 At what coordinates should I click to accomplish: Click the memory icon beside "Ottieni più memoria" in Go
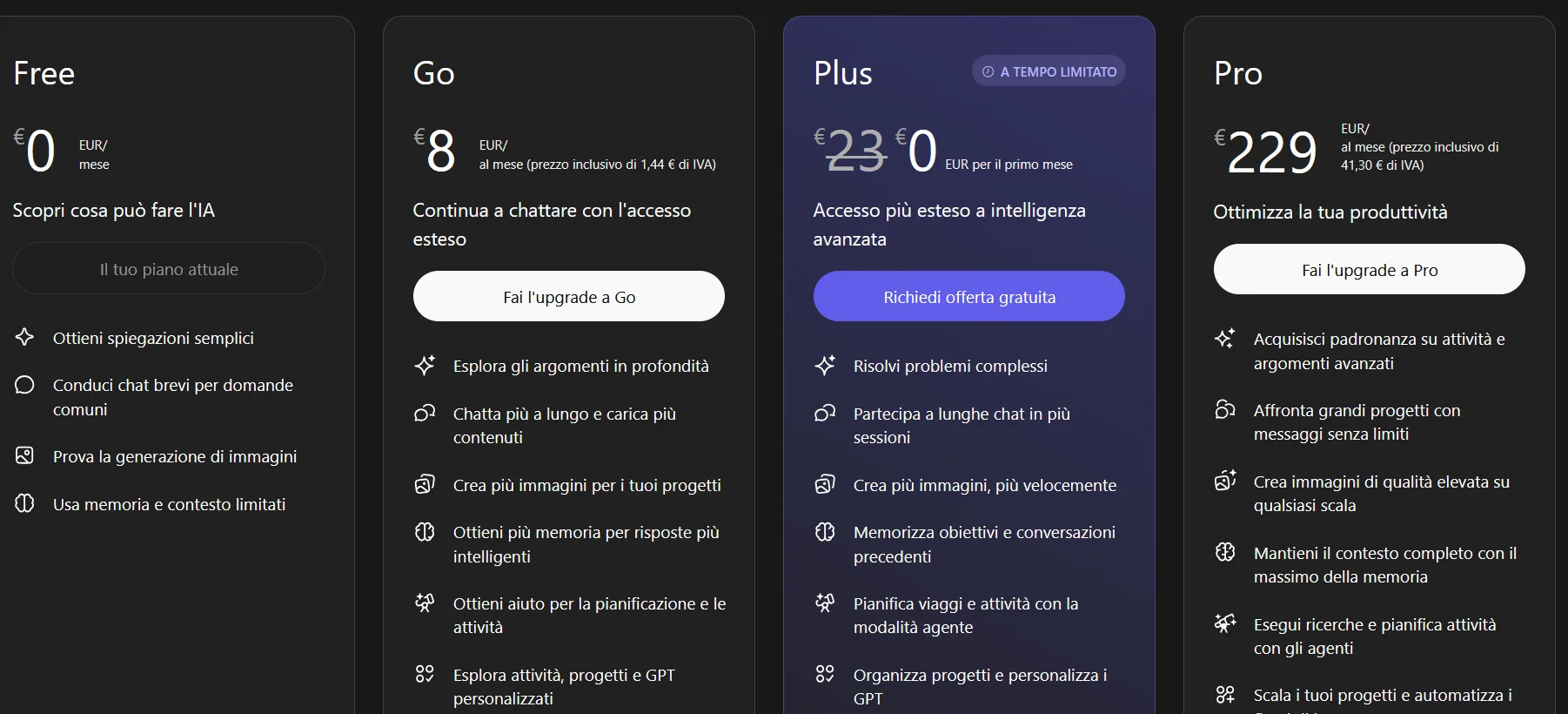(426, 531)
